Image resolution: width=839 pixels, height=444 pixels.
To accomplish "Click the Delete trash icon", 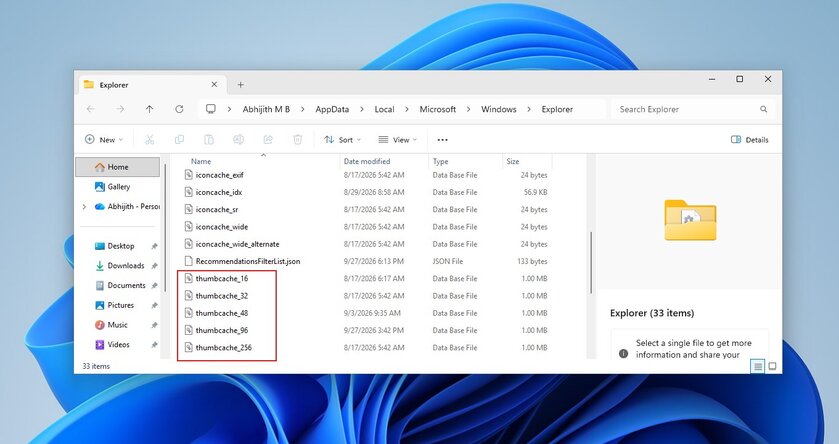I will [x=298, y=140].
